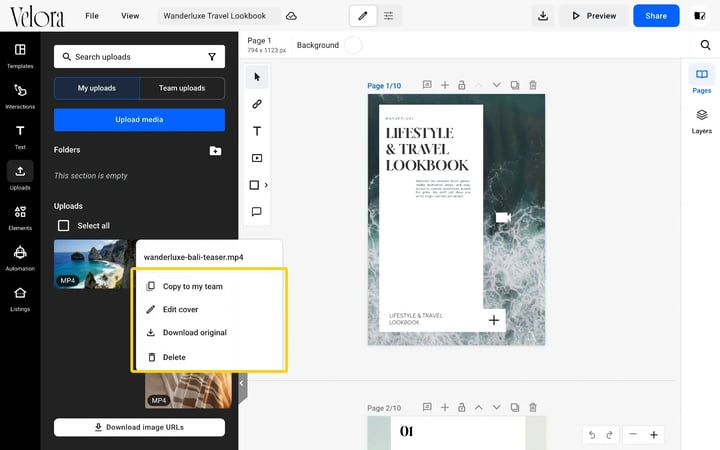Screen dimensions: 720x450
Task: Click the dark mode toggle icon at top right
Action: tap(699, 16)
